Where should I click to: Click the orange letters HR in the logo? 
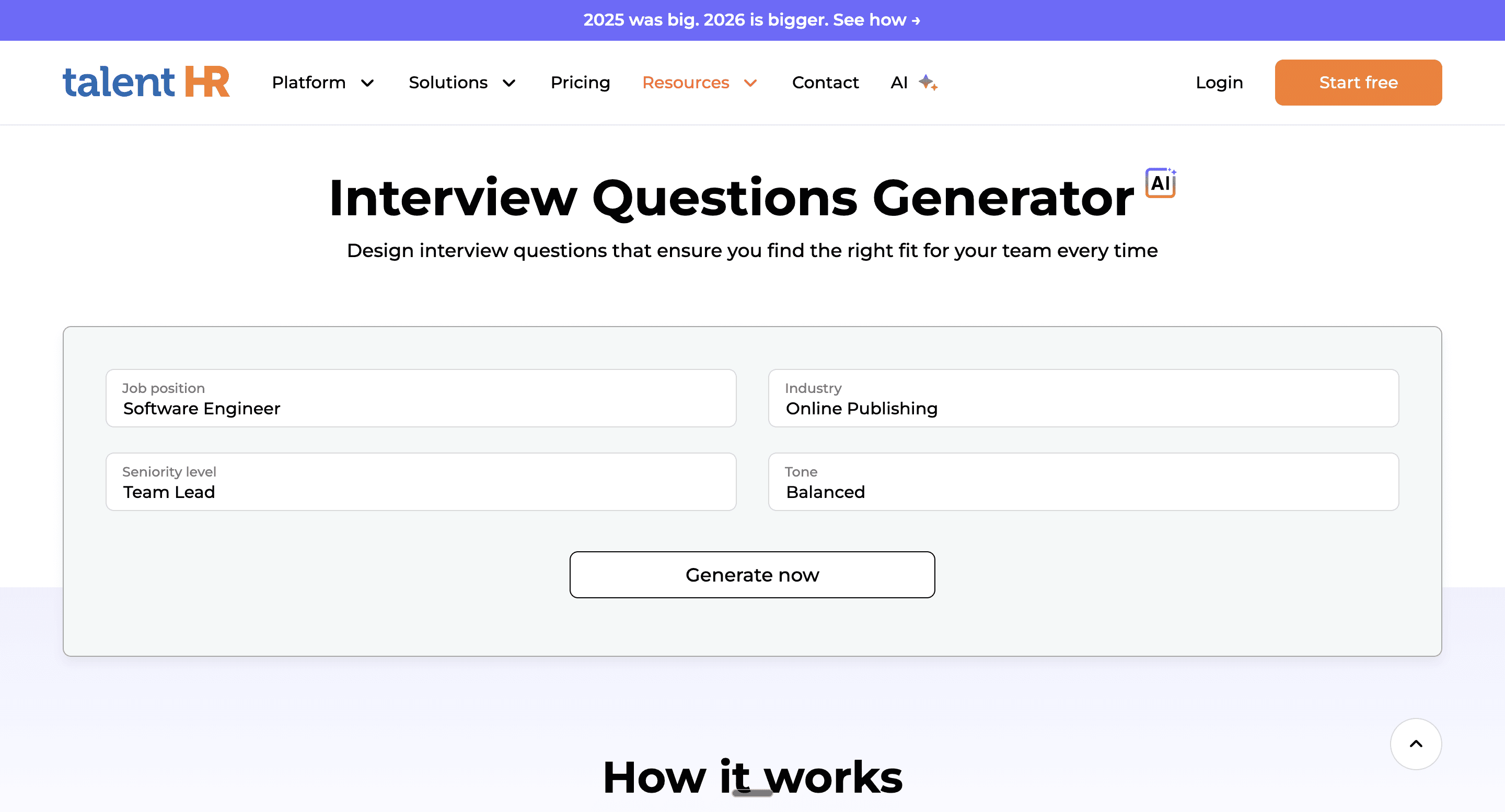(x=209, y=82)
